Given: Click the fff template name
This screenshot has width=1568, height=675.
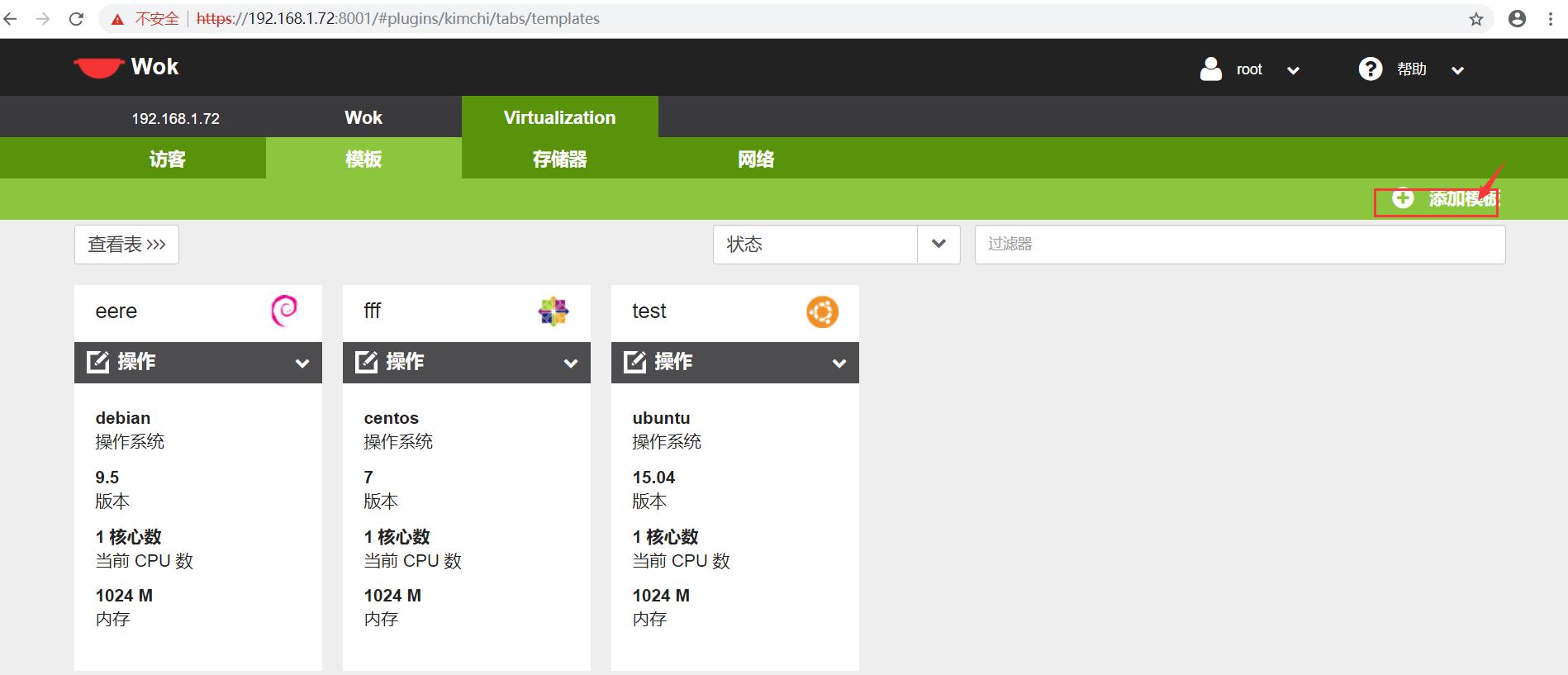Looking at the screenshot, I should tap(373, 311).
